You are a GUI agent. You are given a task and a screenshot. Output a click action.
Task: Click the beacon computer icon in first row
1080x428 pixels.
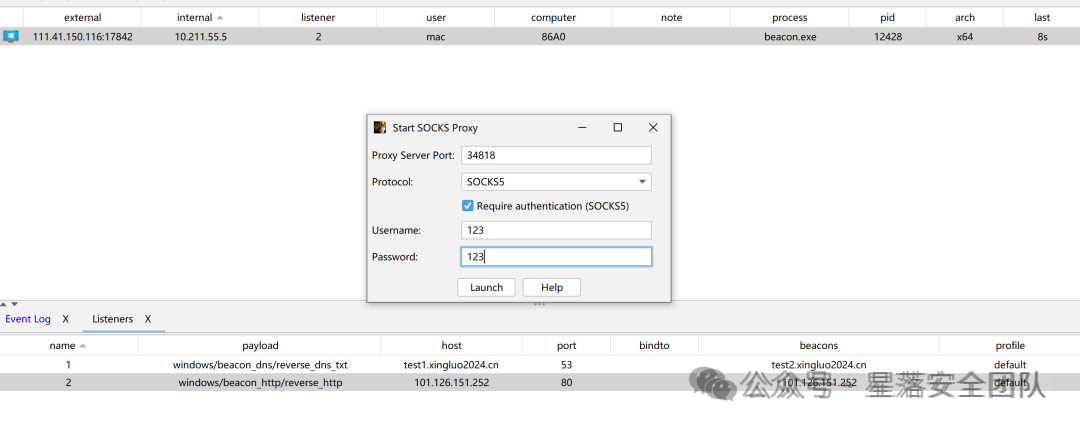[11, 37]
